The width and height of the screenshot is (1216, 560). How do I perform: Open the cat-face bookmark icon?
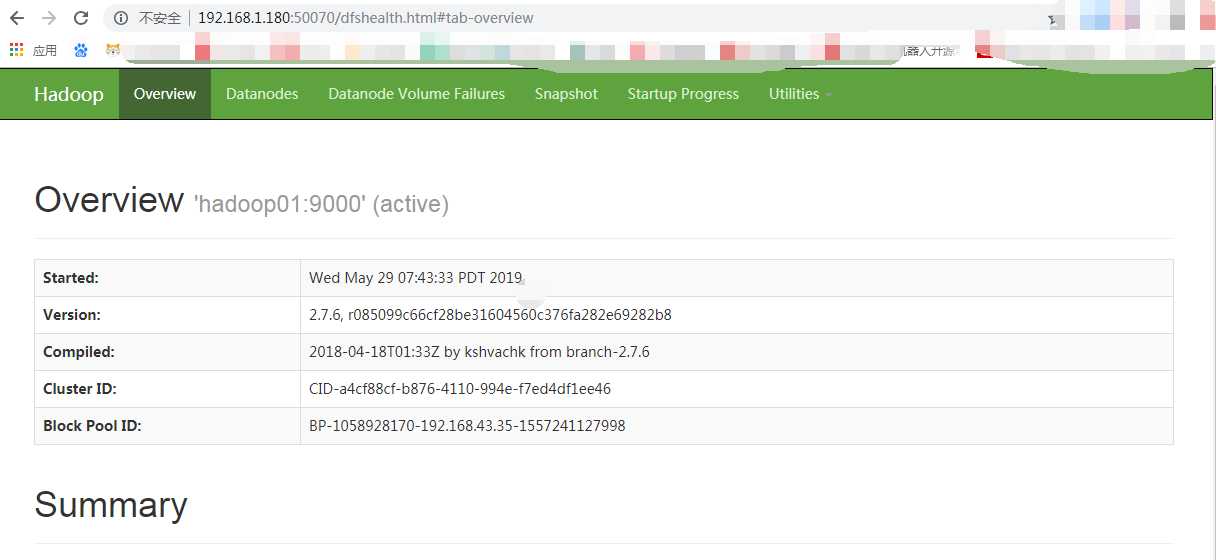coord(114,50)
